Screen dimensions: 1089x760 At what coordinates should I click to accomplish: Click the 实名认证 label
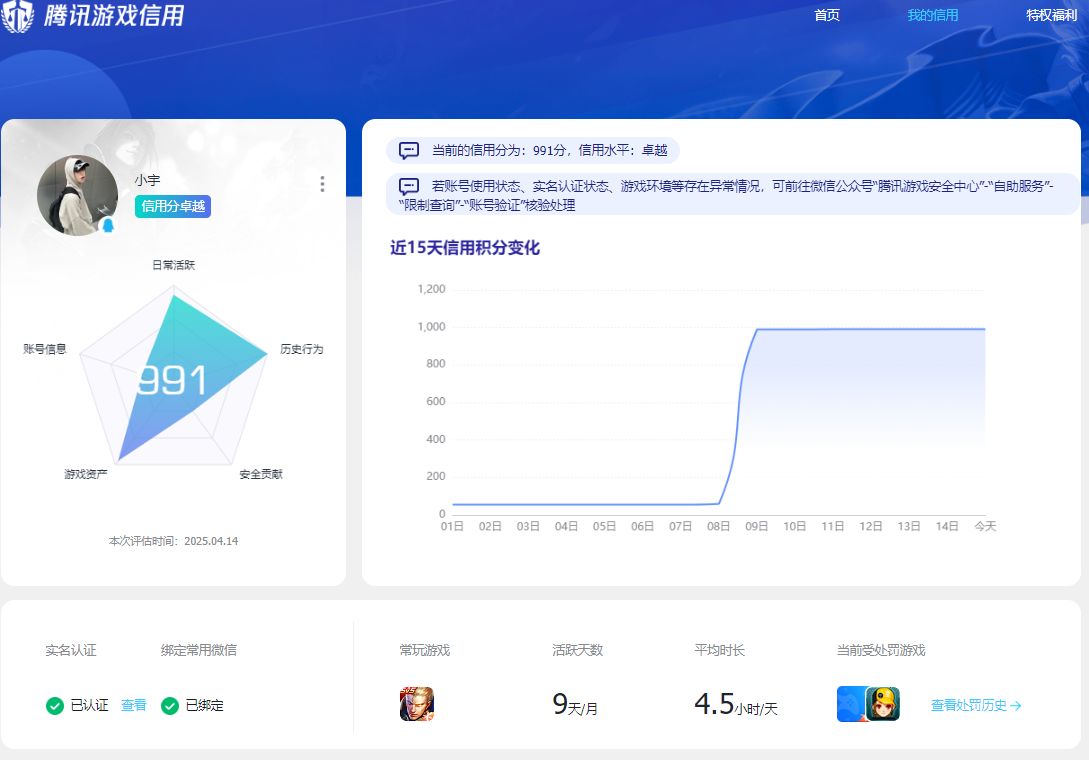(x=71, y=650)
